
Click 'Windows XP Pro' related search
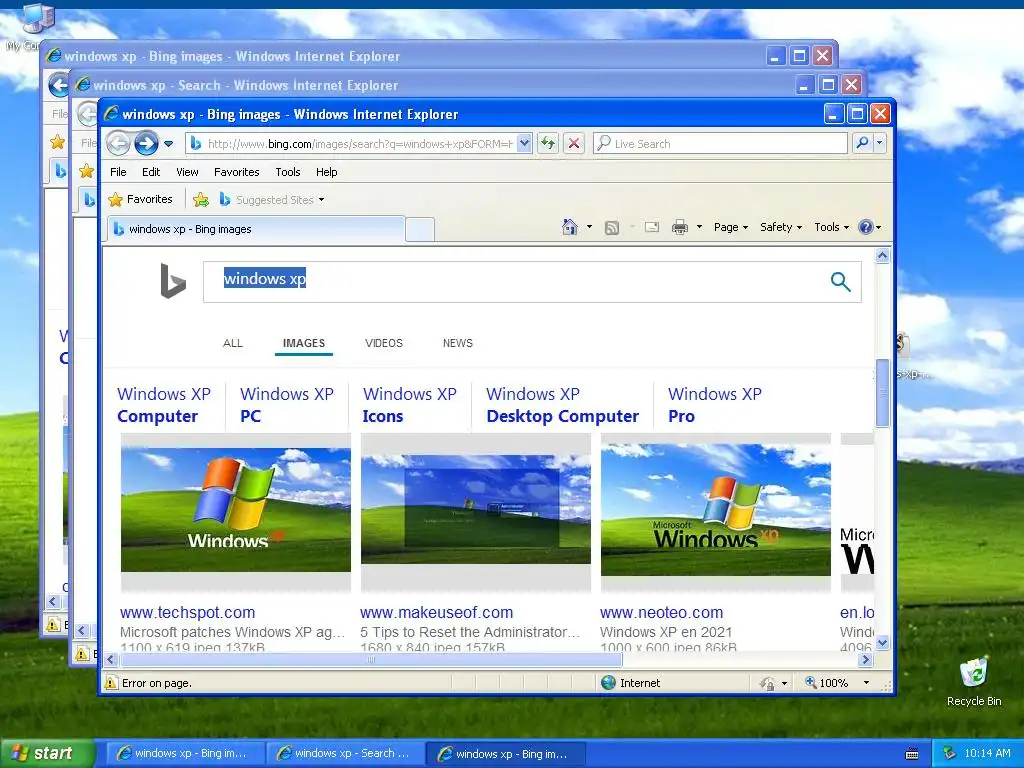pyautogui.click(x=714, y=405)
